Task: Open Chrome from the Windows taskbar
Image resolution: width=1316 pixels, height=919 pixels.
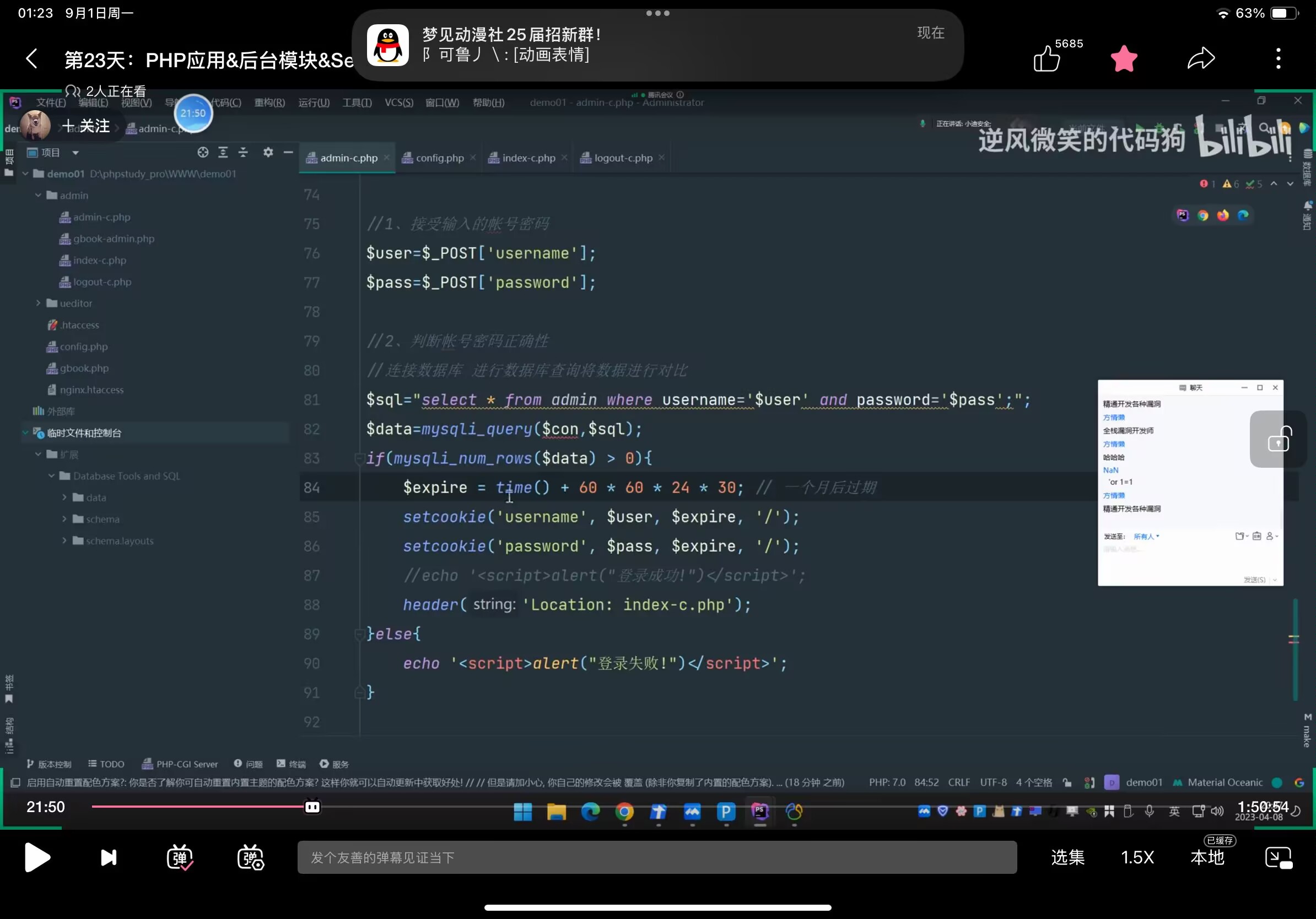Action: 624,811
